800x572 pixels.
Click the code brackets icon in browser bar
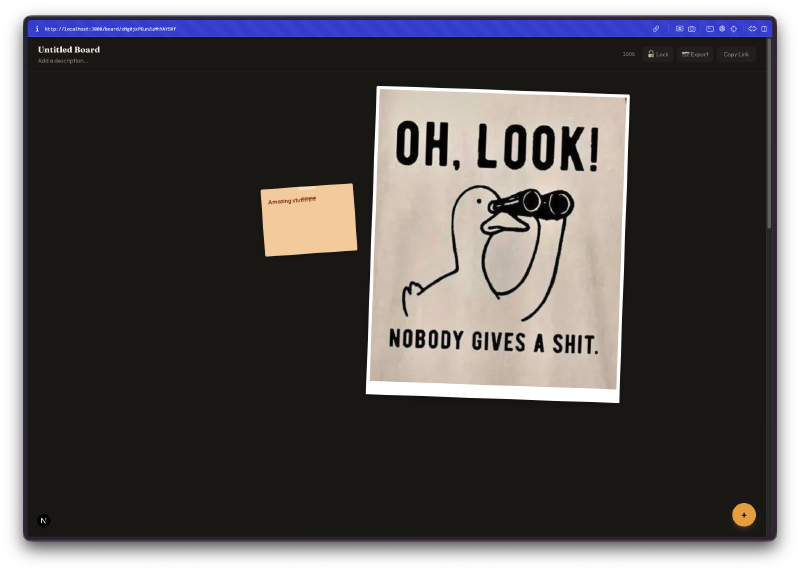point(752,29)
